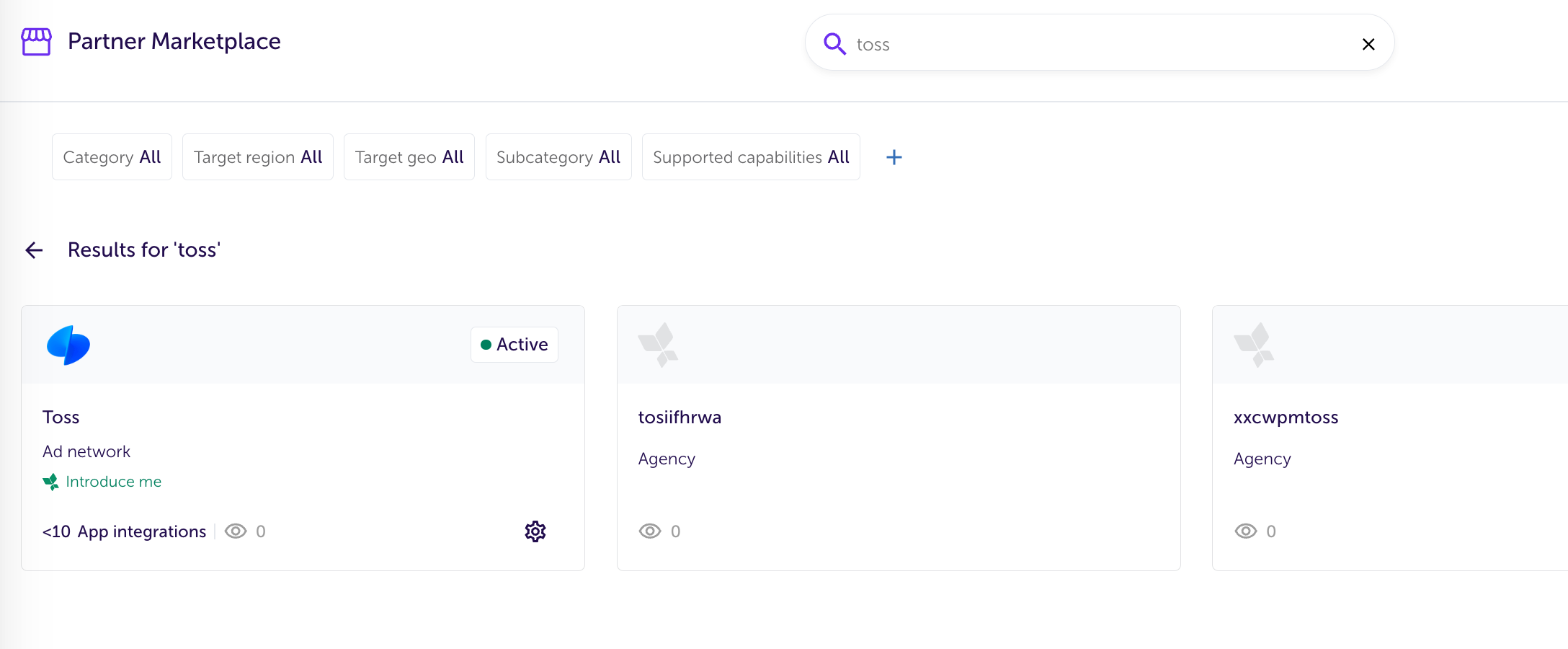Click the eye views icon on tosiifhrwa card

(x=649, y=531)
